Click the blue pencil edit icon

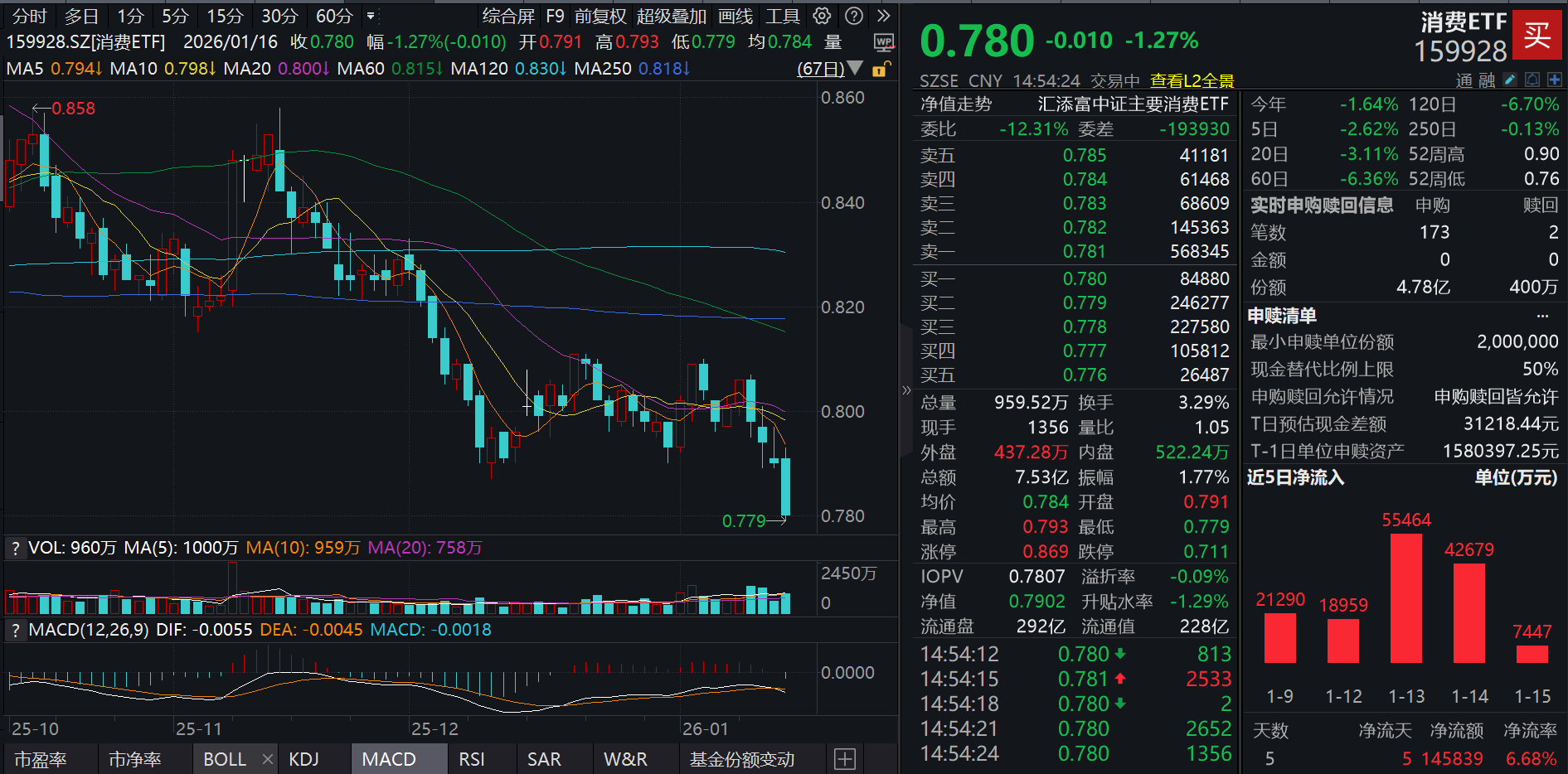click(1508, 80)
